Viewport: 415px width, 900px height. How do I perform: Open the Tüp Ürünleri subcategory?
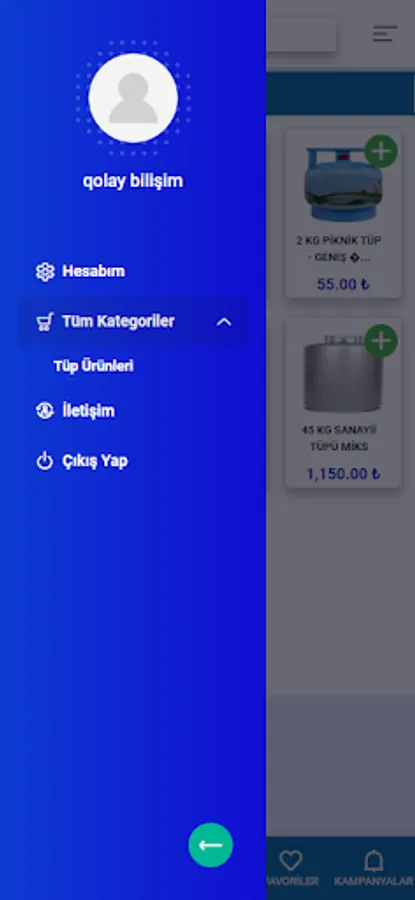(x=94, y=366)
